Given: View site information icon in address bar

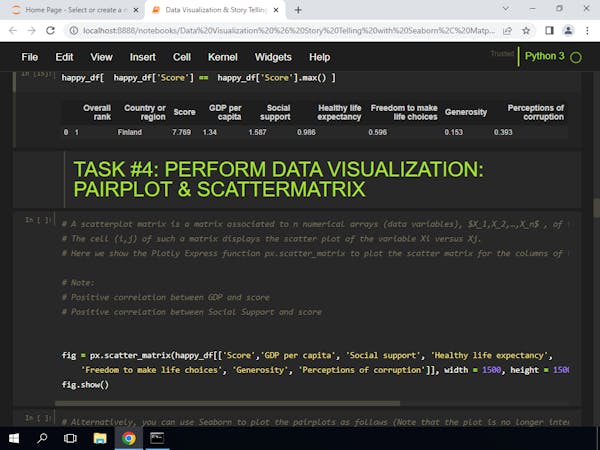Looking at the screenshot, I should tap(74, 31).
